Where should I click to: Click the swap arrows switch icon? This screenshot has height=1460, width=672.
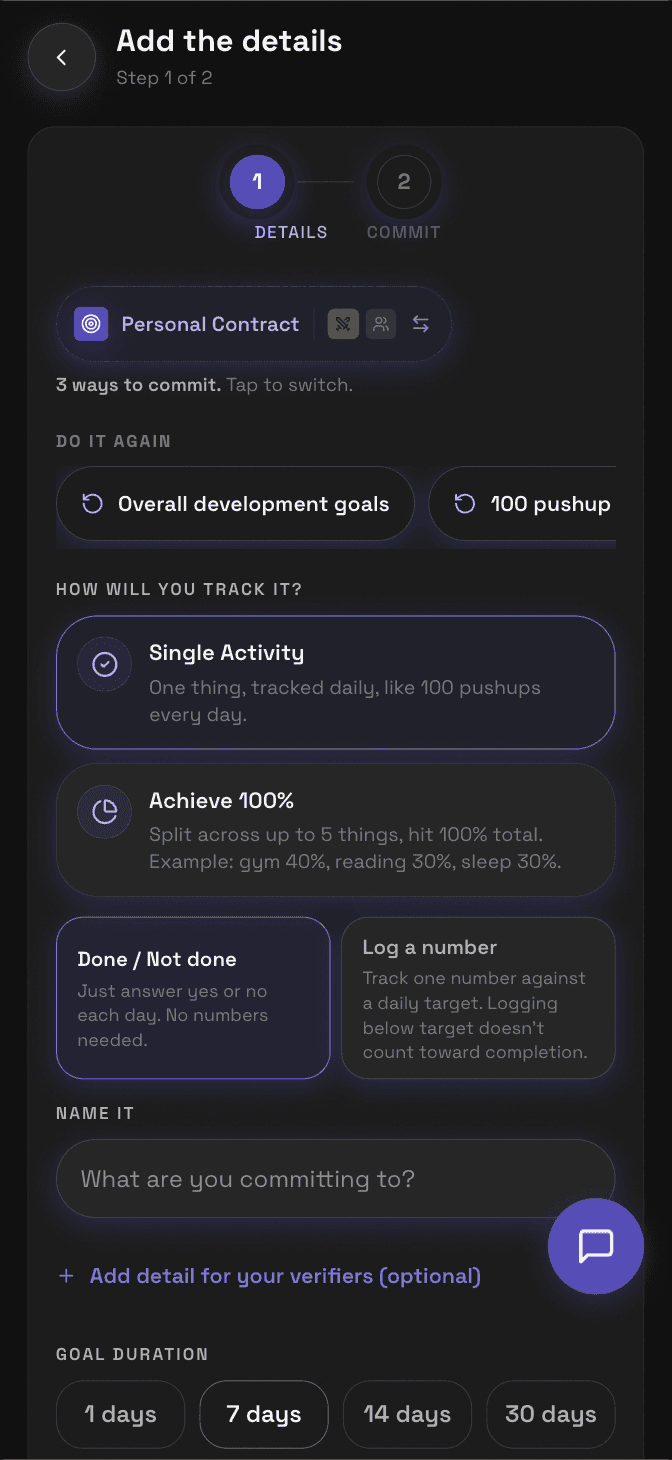(x=421, y=324)
